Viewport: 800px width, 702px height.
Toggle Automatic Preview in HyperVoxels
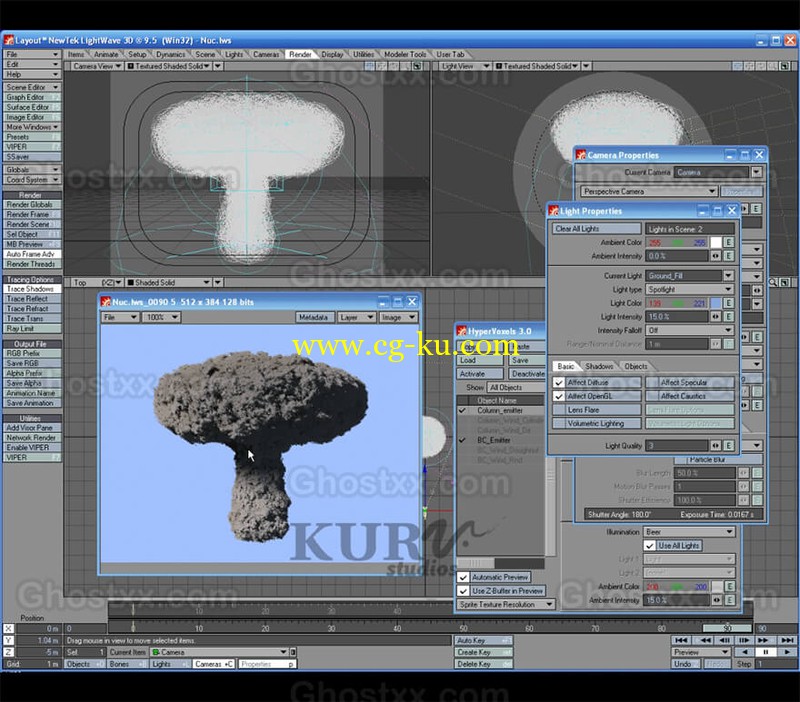coord(463,578)
